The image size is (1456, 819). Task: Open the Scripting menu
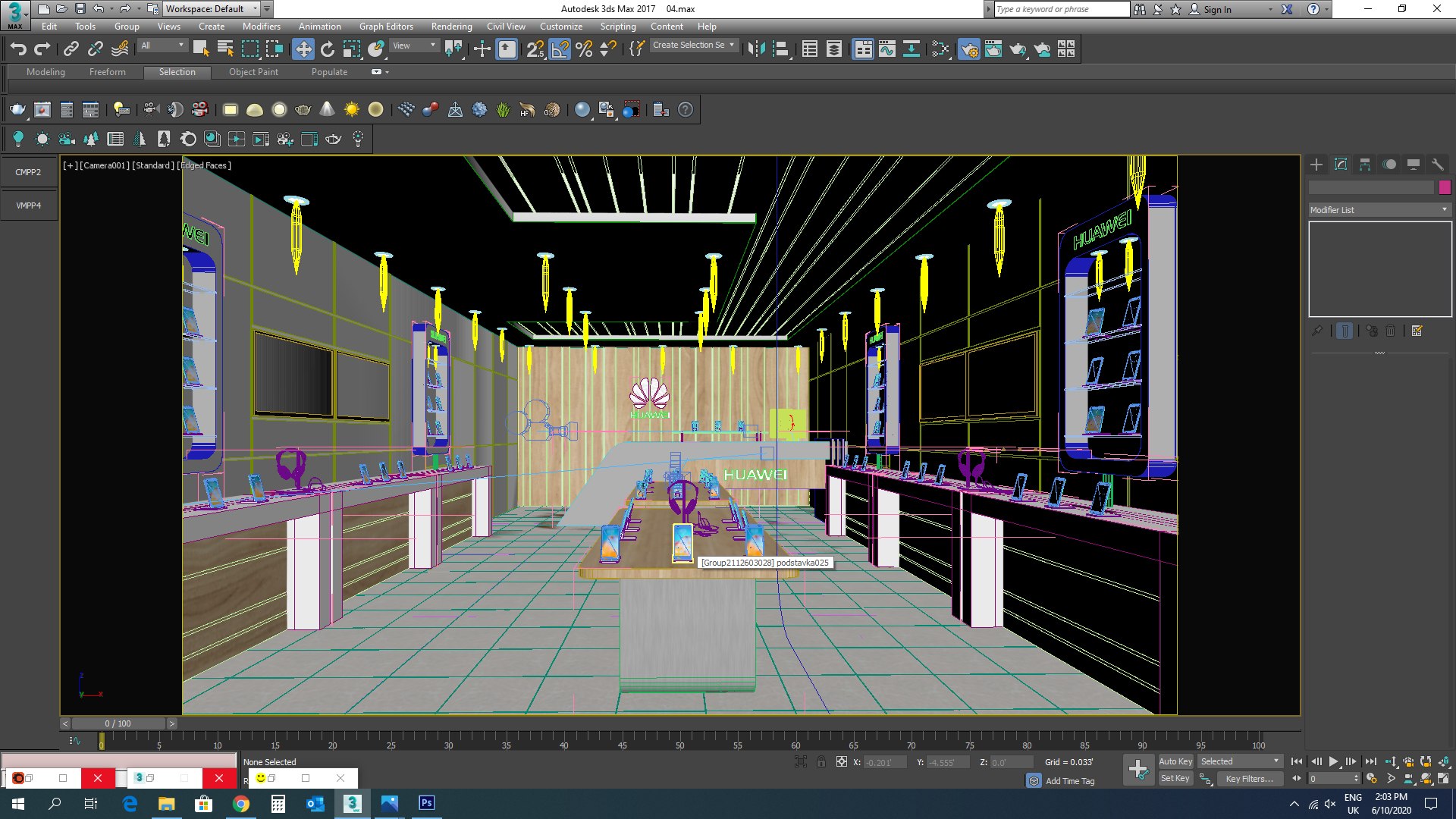coord(618,27)
